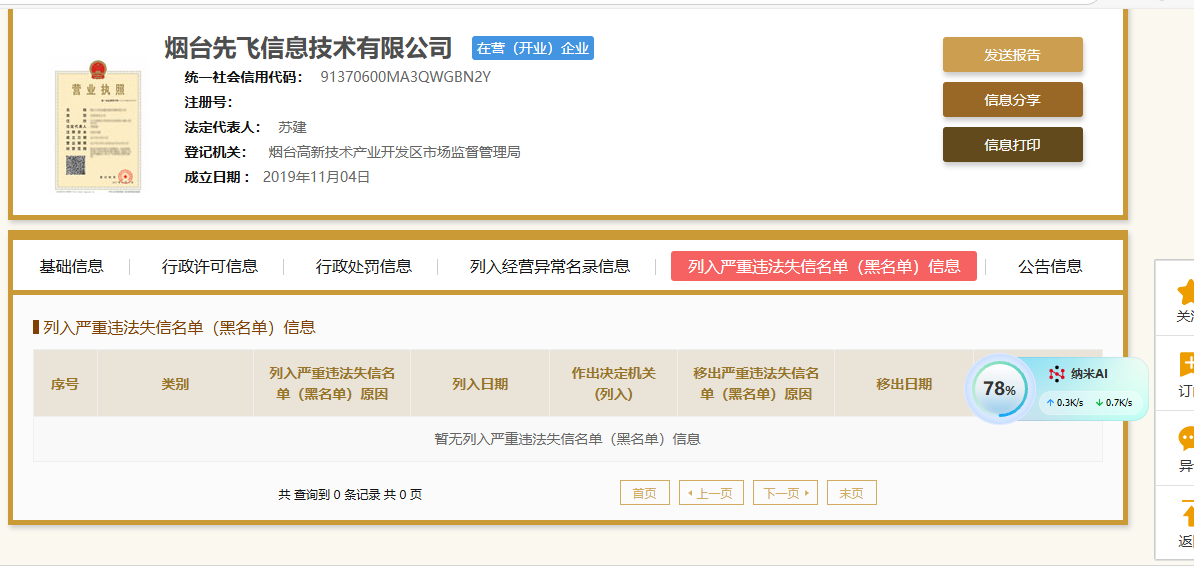Click the upload speed 0.3K/s indicator
This screenshot has width=1194, height=580.
1065,403
